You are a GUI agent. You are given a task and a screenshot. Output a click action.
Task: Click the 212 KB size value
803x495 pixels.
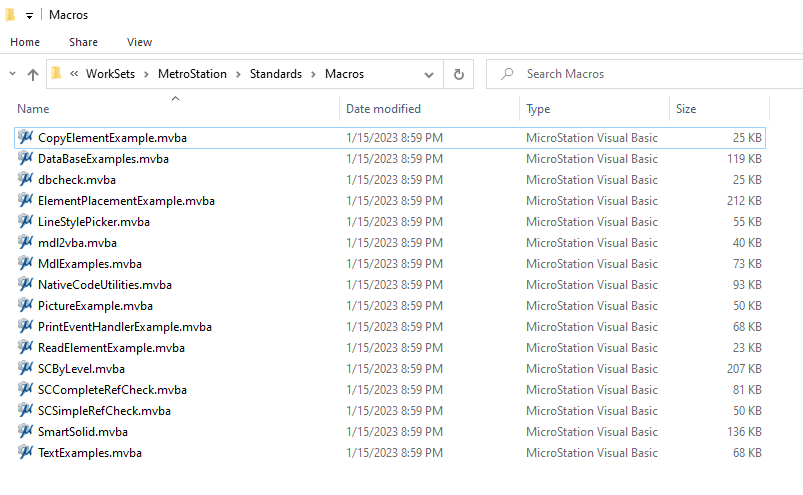(x=744, y=201)
